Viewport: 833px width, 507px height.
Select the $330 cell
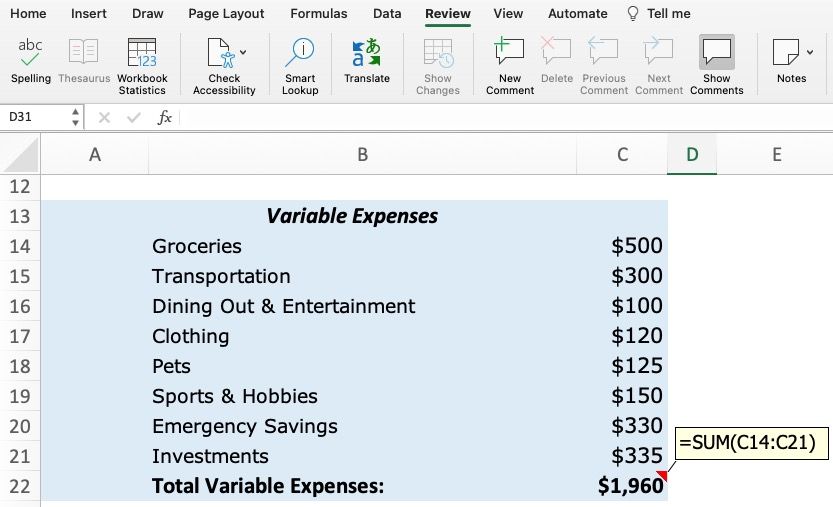pyautogui.click(x=622, y=426)
